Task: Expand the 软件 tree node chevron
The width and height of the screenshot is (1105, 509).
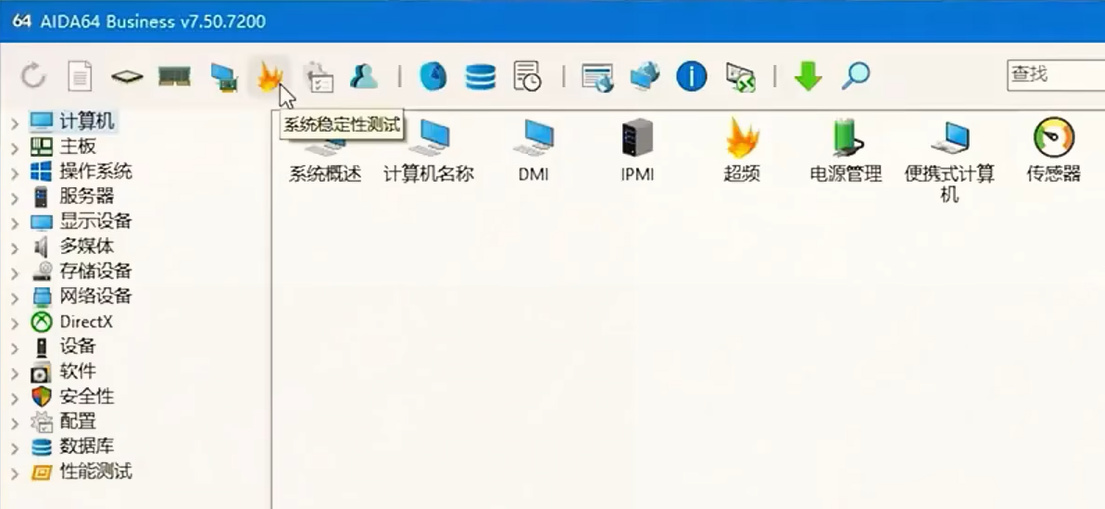Action: click(x=15, y=372)
